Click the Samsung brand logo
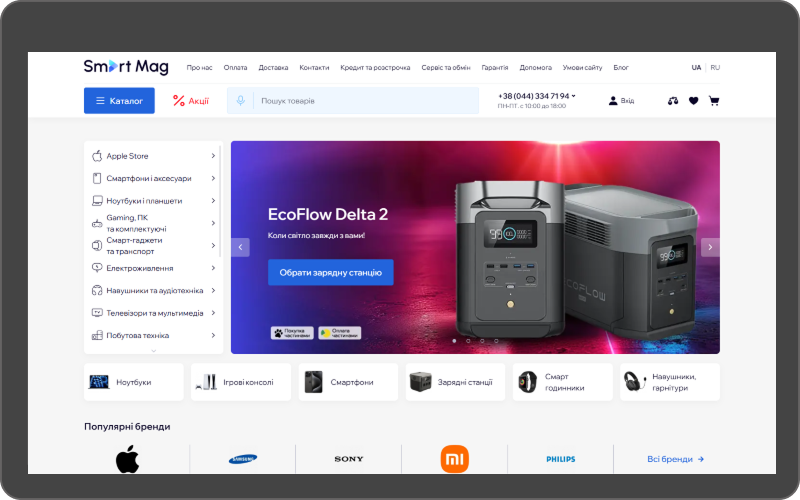800x500 pixels. point(243,459)
